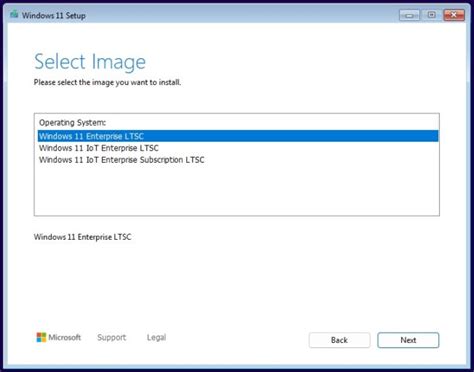Continue with the Next button
The height and width of the screenshot is (372, 474).
click(408, 340)
